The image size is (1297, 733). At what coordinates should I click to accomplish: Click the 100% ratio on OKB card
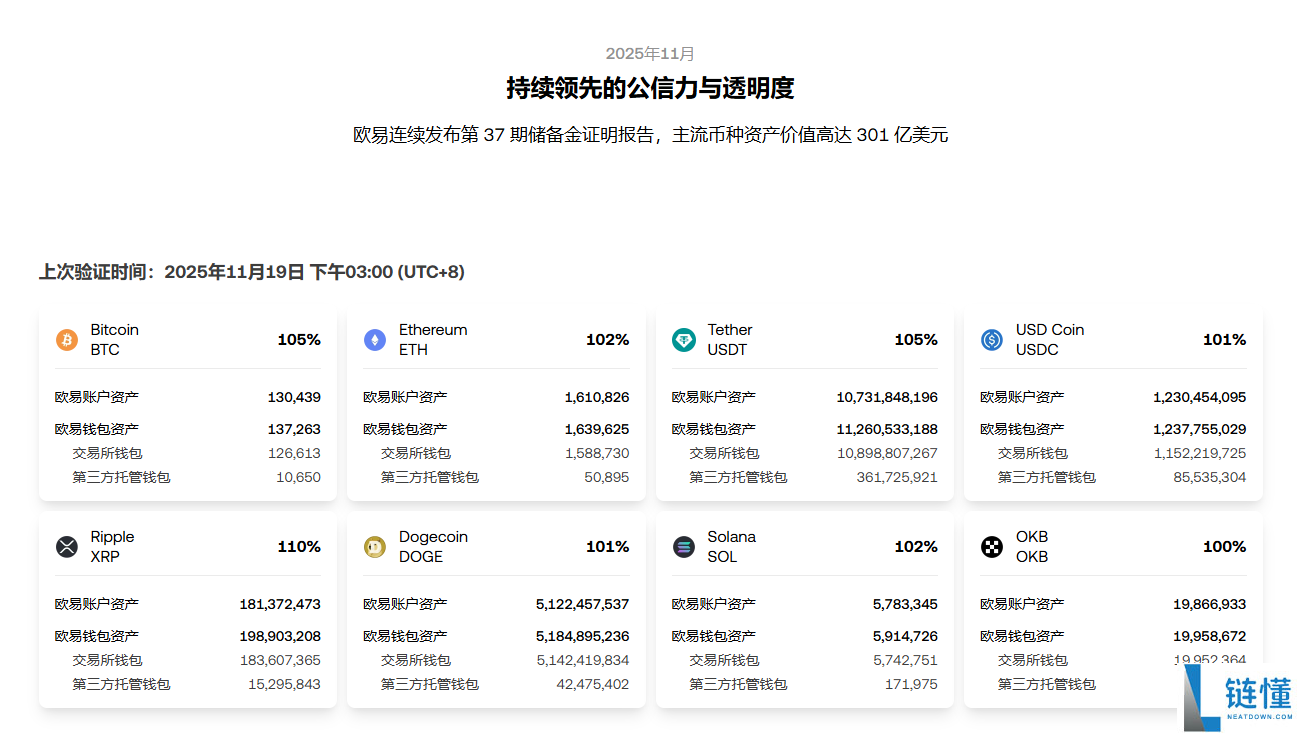point(1225,547)
